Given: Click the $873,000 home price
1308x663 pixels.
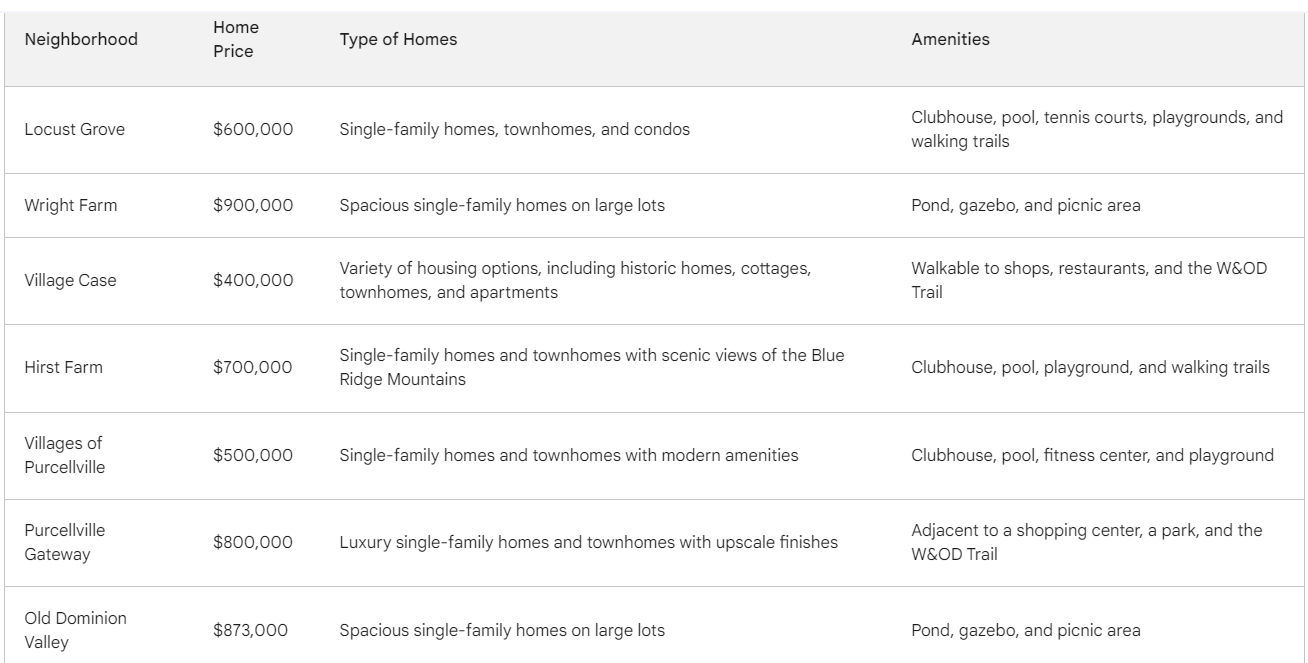Looking at the screenshot, I should click(x=250, y=631).
